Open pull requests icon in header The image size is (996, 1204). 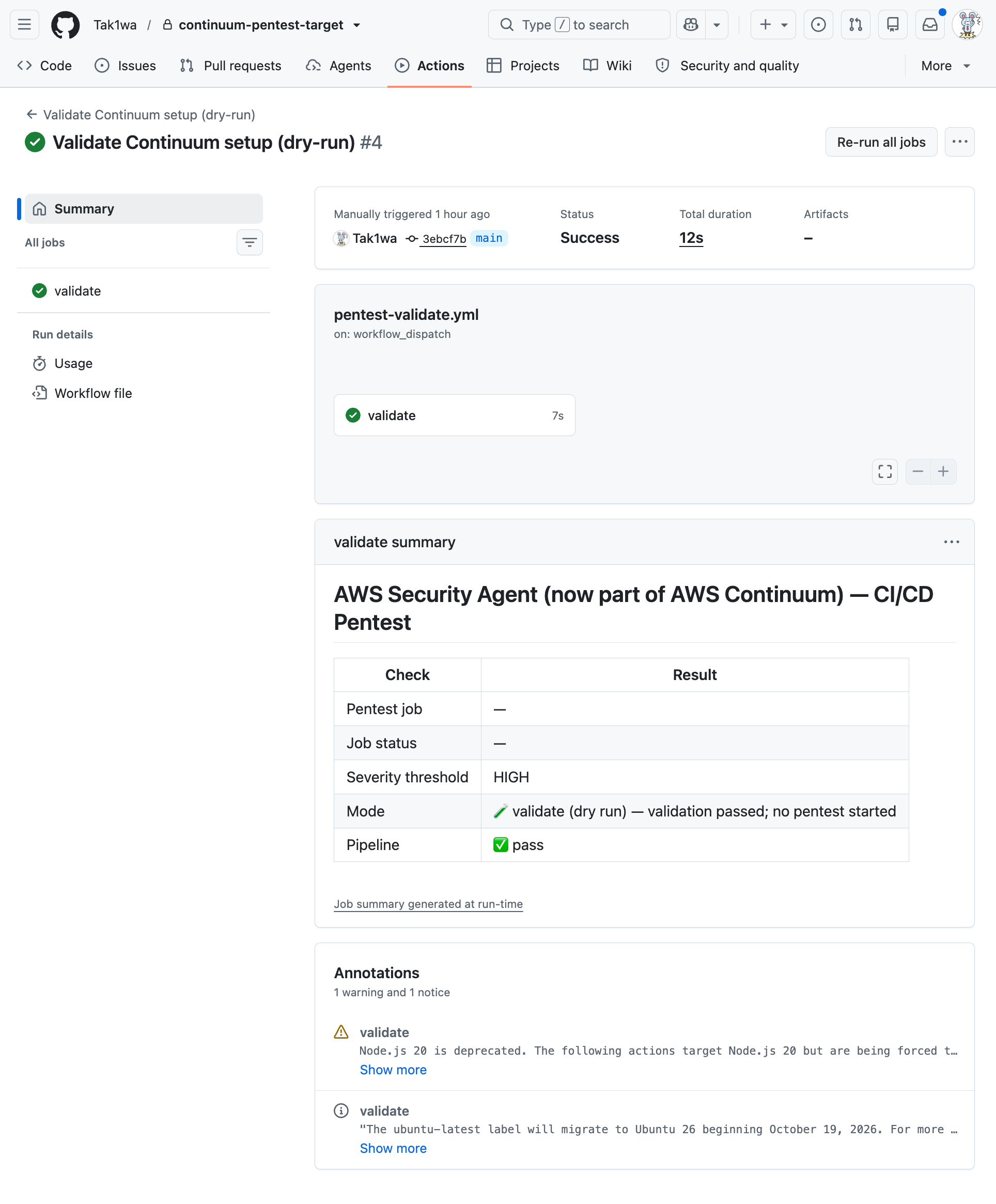pyautogui.click(x=855, y=25)
